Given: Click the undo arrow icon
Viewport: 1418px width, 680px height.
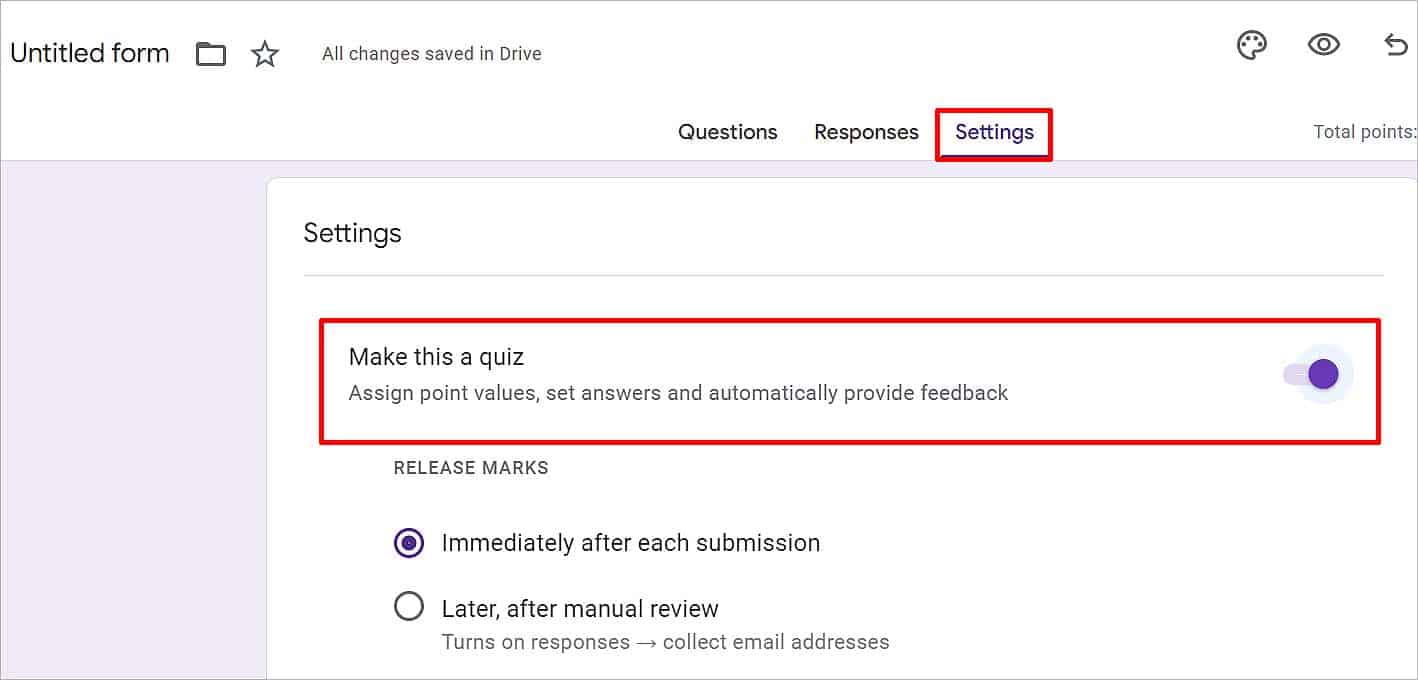Looking at the screenshot, I should (1396, 45).
